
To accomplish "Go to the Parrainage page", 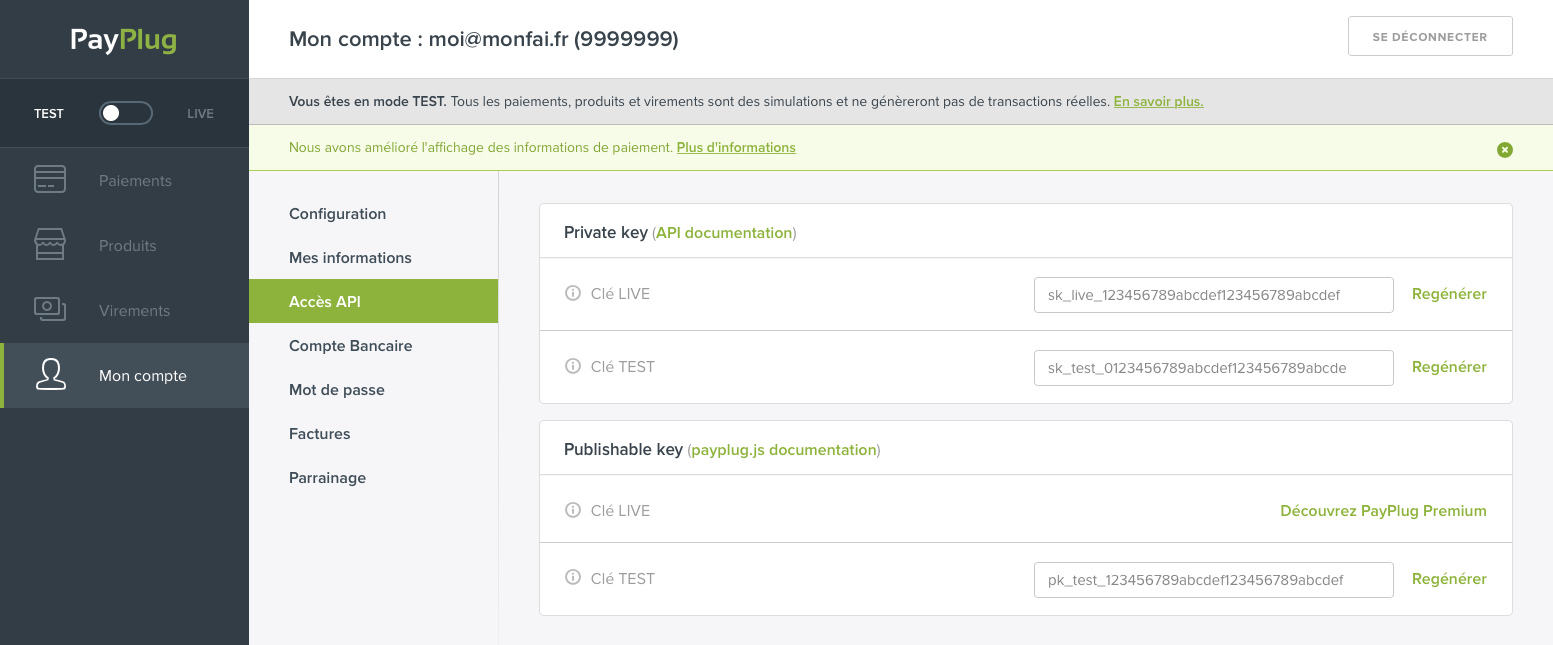I will coord(327,477).
